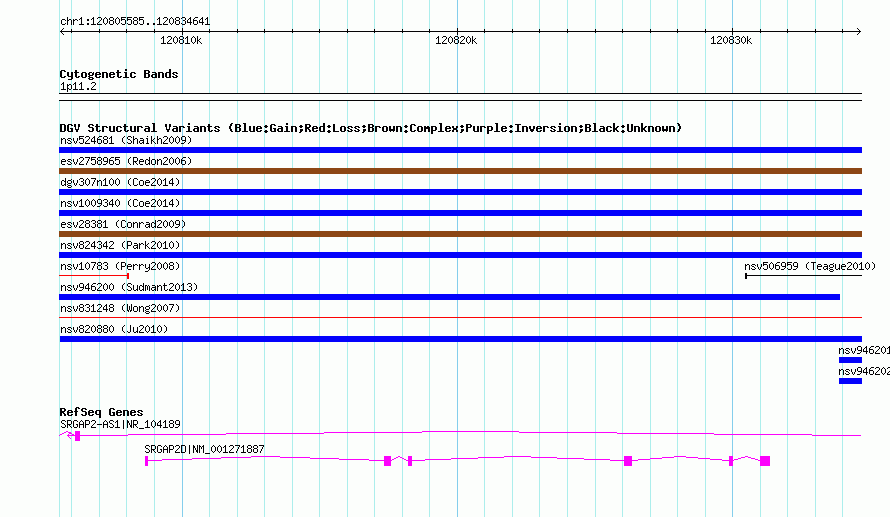Select the Cytogenetic Bands track title

click(119, 74)
